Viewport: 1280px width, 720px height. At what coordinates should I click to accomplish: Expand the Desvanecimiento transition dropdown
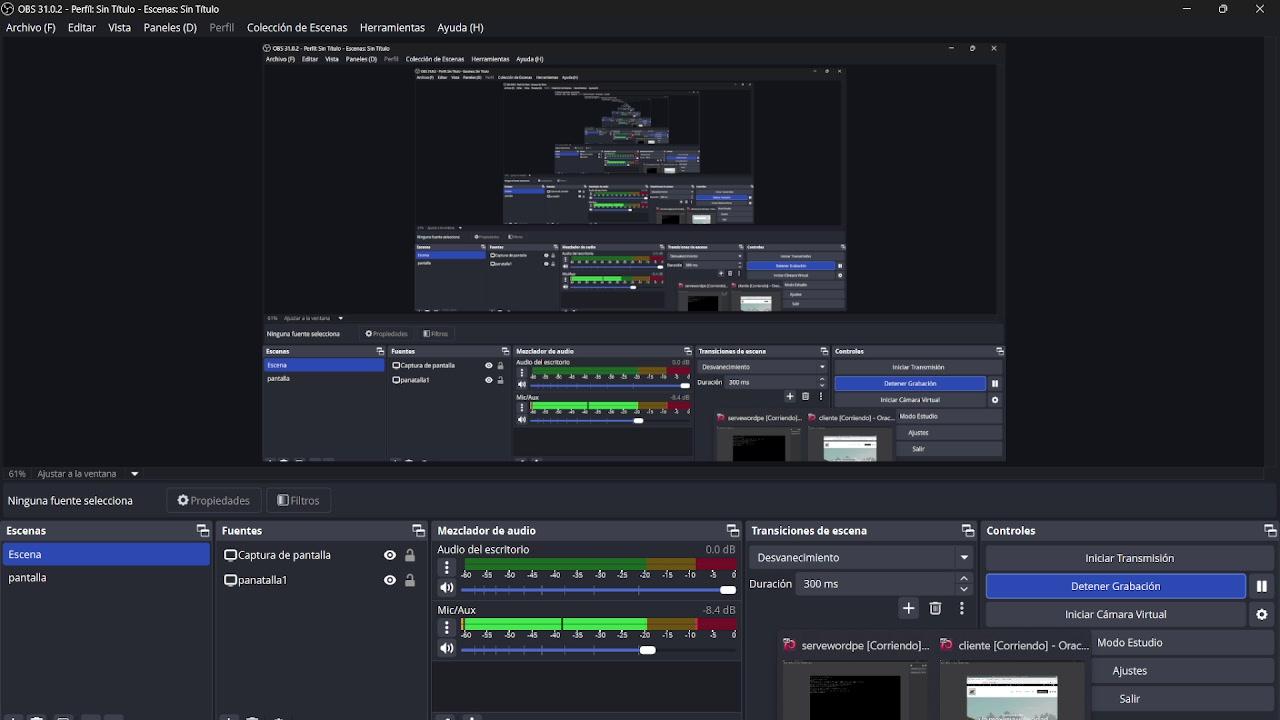(x=964, y=558)
